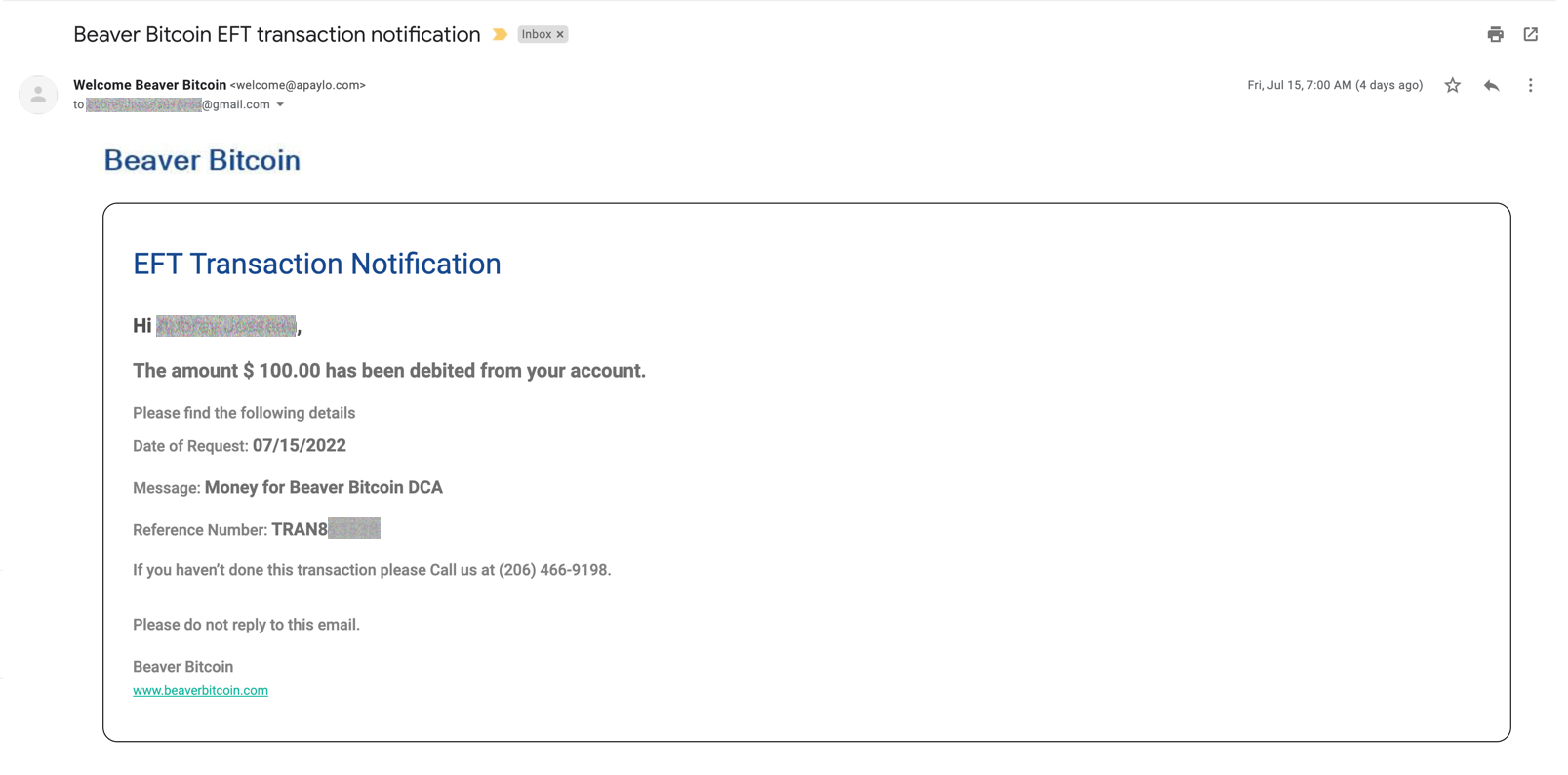
Task: Reply using the arrow icon
Action: (x=1491, y=85)
